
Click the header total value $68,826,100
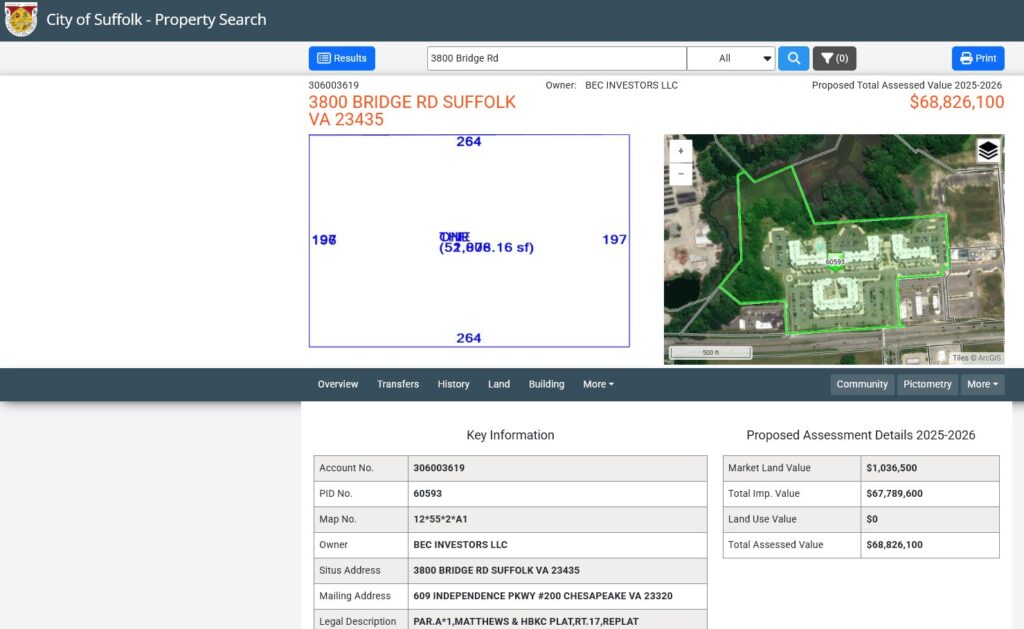click(x=957, y=102)
